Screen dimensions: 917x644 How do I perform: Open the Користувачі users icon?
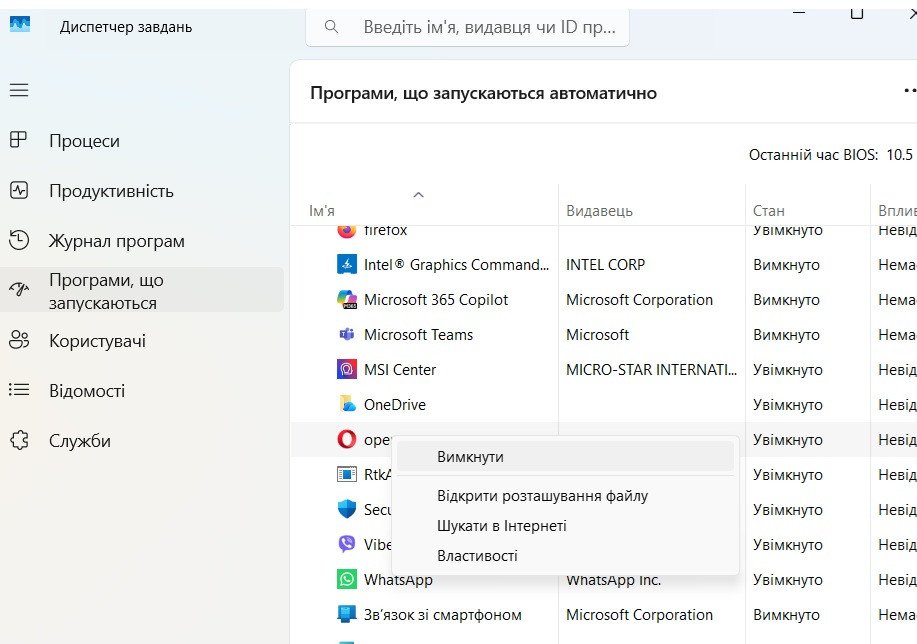tap(19, 340)
